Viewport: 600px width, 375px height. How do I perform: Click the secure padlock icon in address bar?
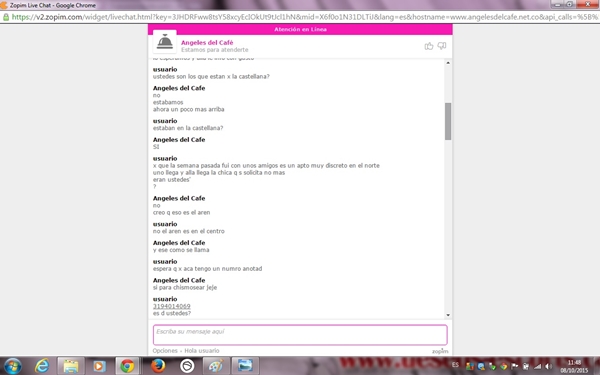click(5, 17)
